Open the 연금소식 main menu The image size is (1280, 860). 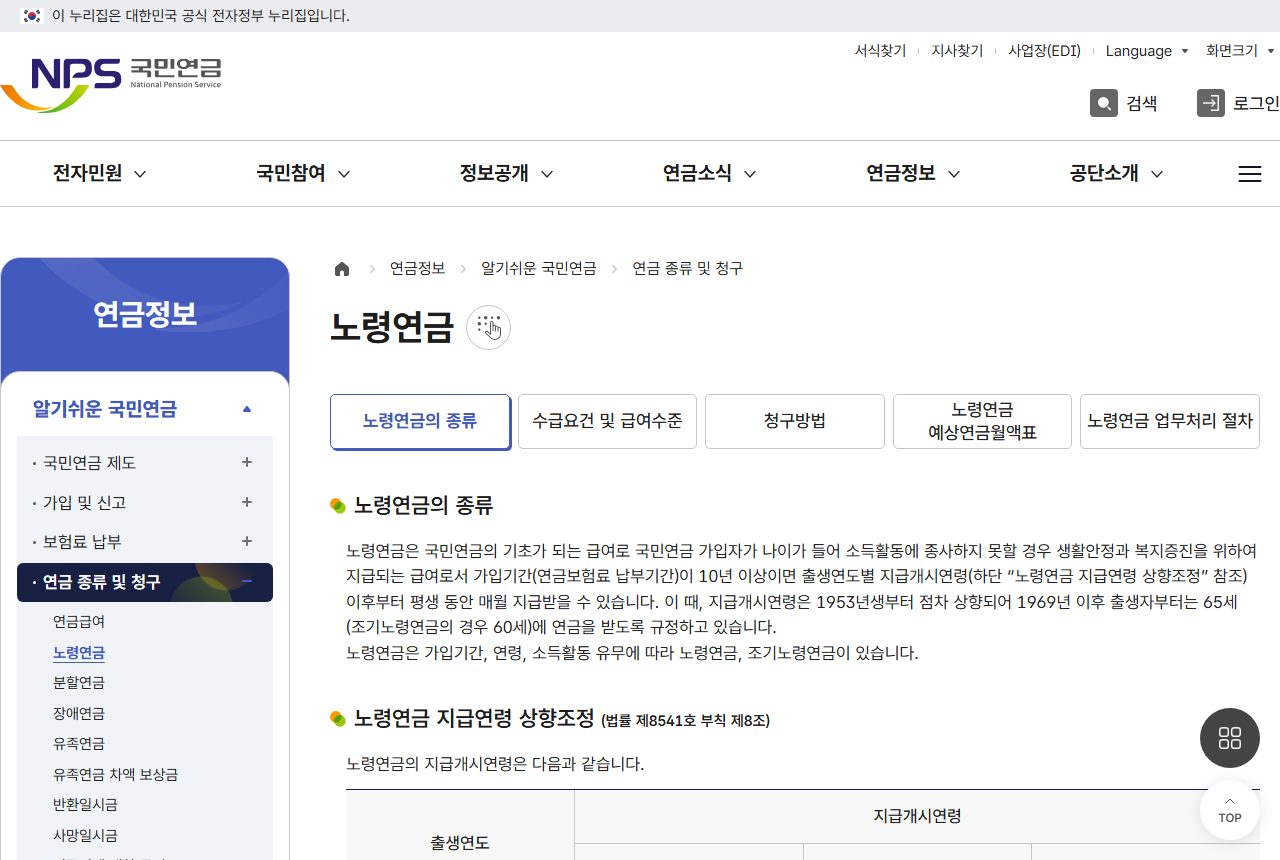[x=709, y=173]
